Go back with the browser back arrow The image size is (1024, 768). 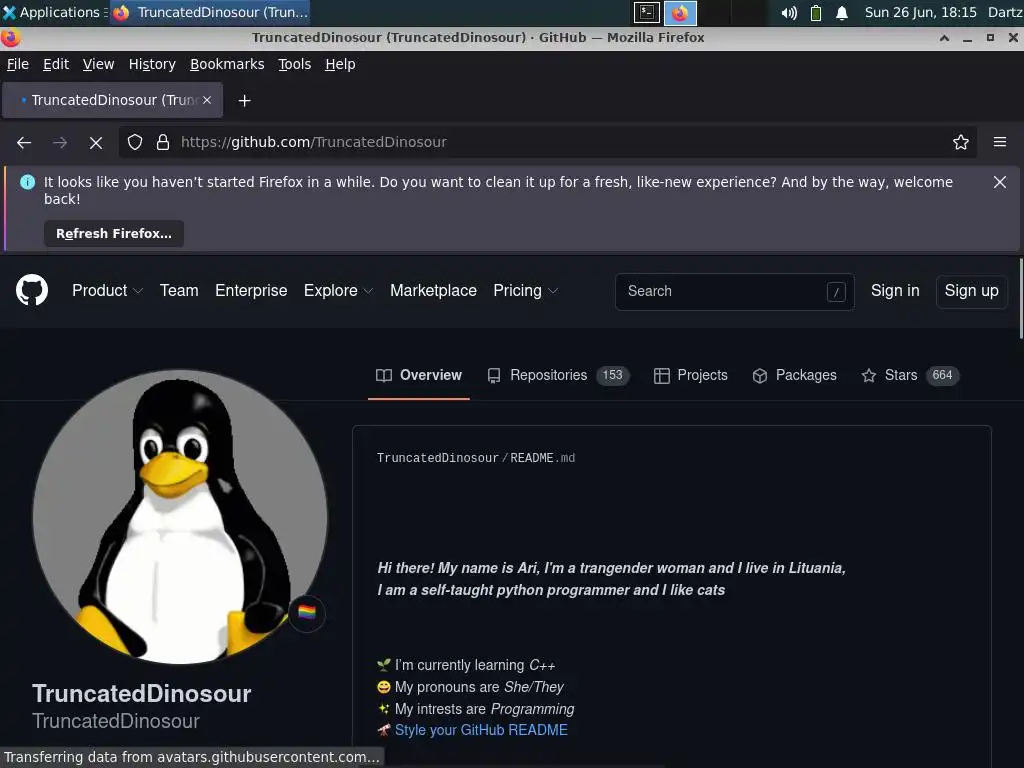tap(24, 142)
